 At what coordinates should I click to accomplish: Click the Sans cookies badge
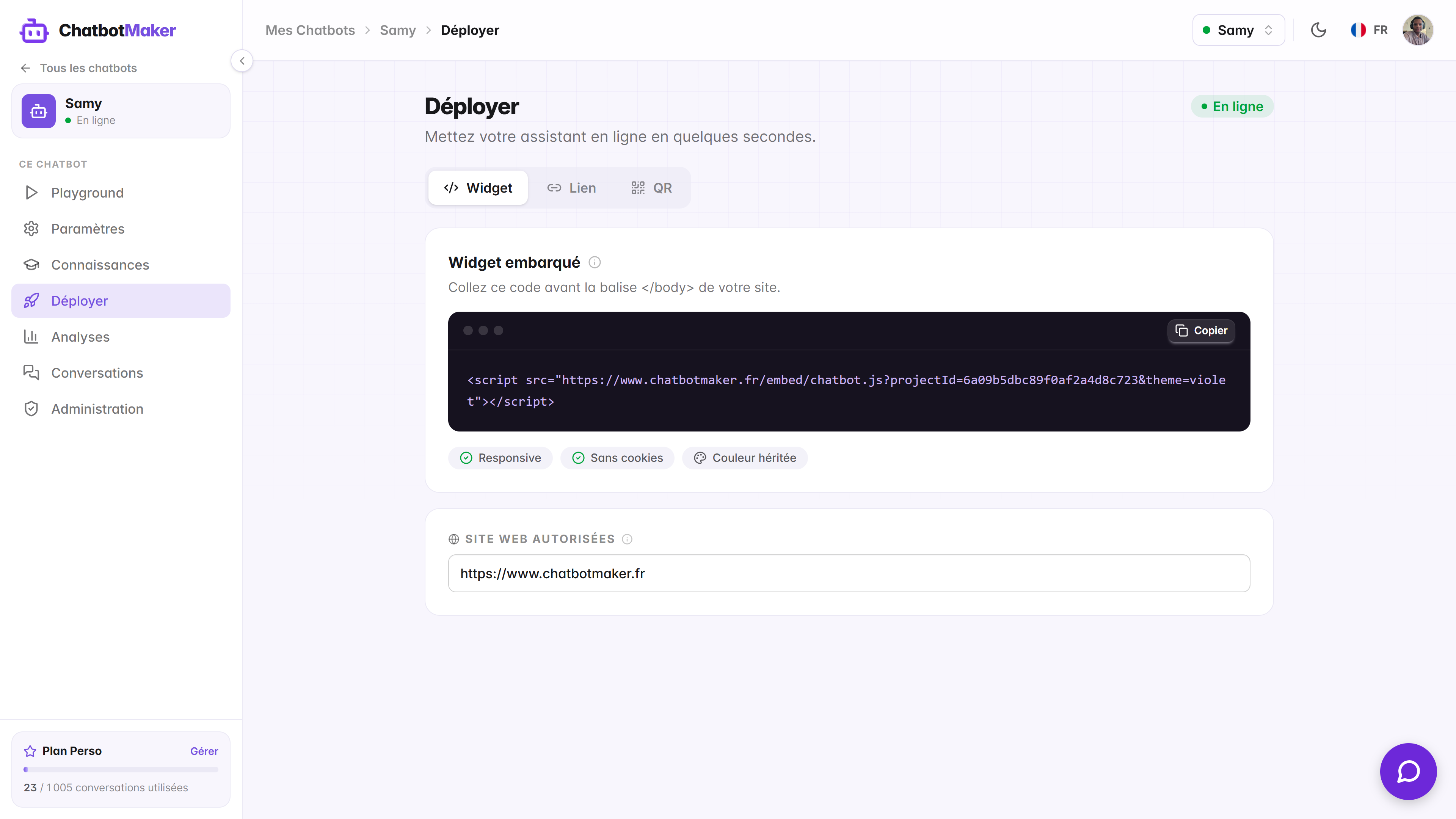click(x=617, y=458)
